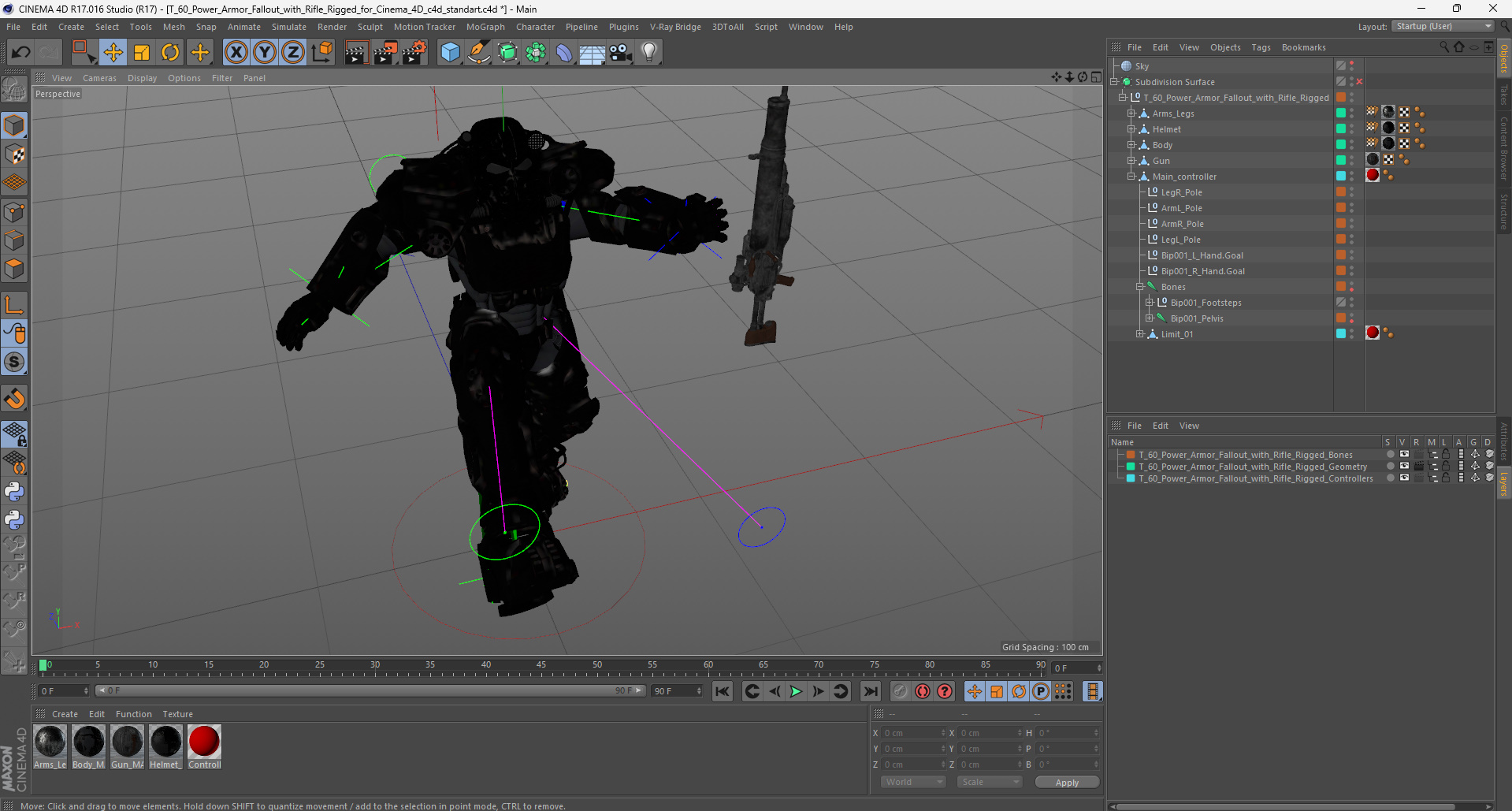The image size is (1512, 811).
Task: Select the Move tool in top toolbar
Action: 113,53
